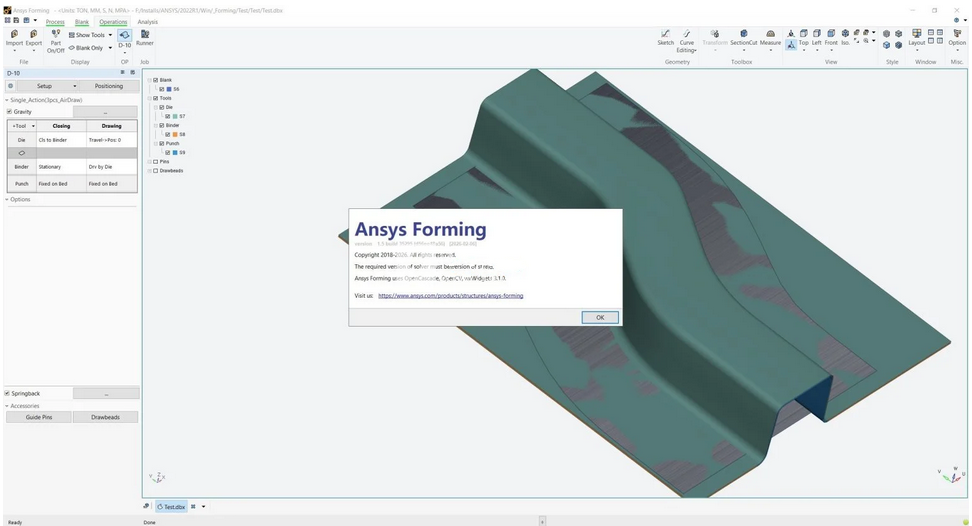
Task: Click the Import icon in File group
Action: coord(14,37)
